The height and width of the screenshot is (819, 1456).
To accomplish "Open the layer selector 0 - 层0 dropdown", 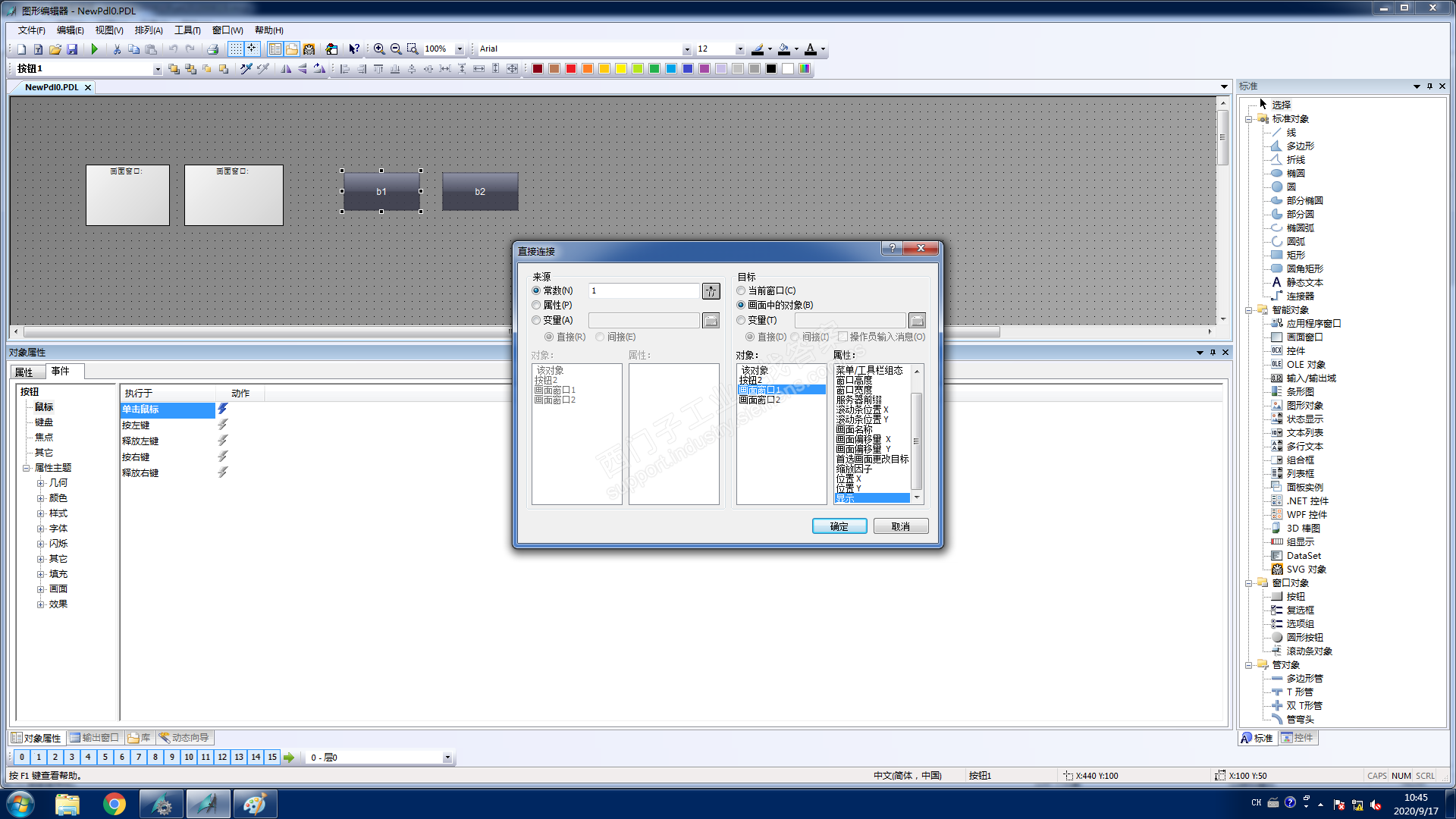I will [x=447, y=758].
